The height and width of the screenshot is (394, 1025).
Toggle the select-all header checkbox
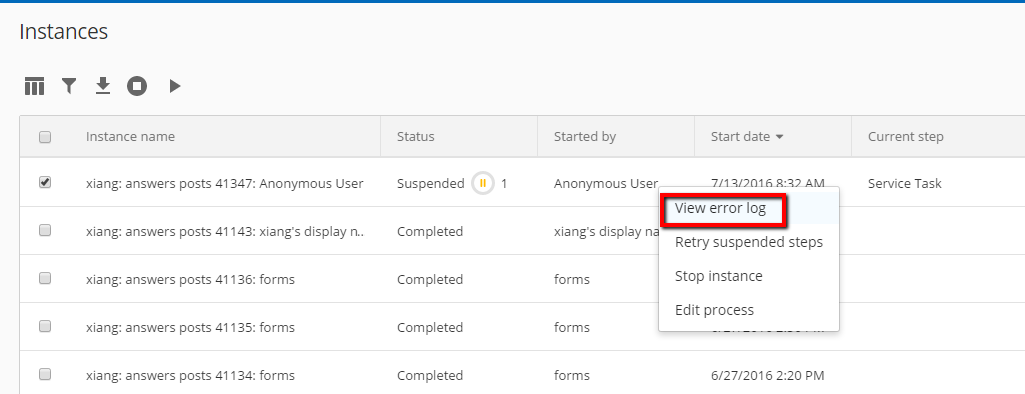click(45, 137)
